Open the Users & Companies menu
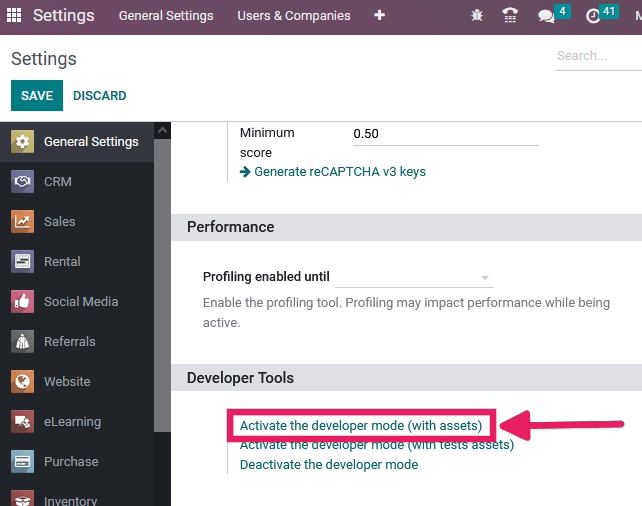 click(293, 16)
